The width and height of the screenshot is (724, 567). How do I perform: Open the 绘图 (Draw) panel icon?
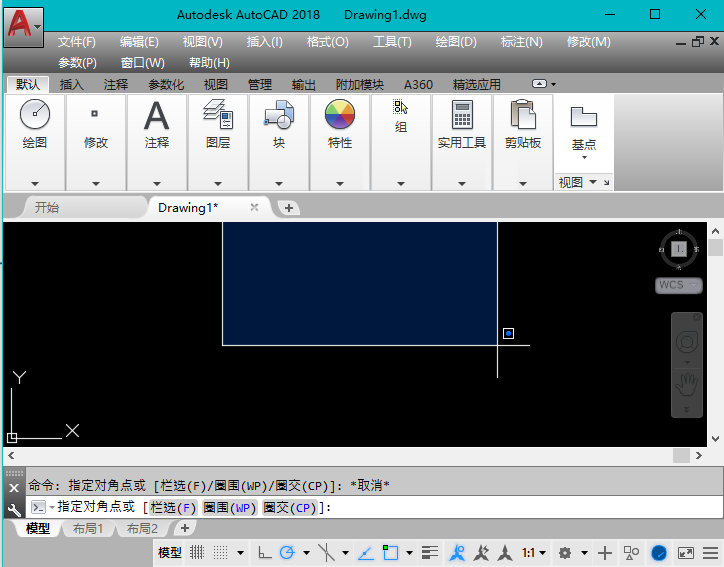tap(34, 116)
